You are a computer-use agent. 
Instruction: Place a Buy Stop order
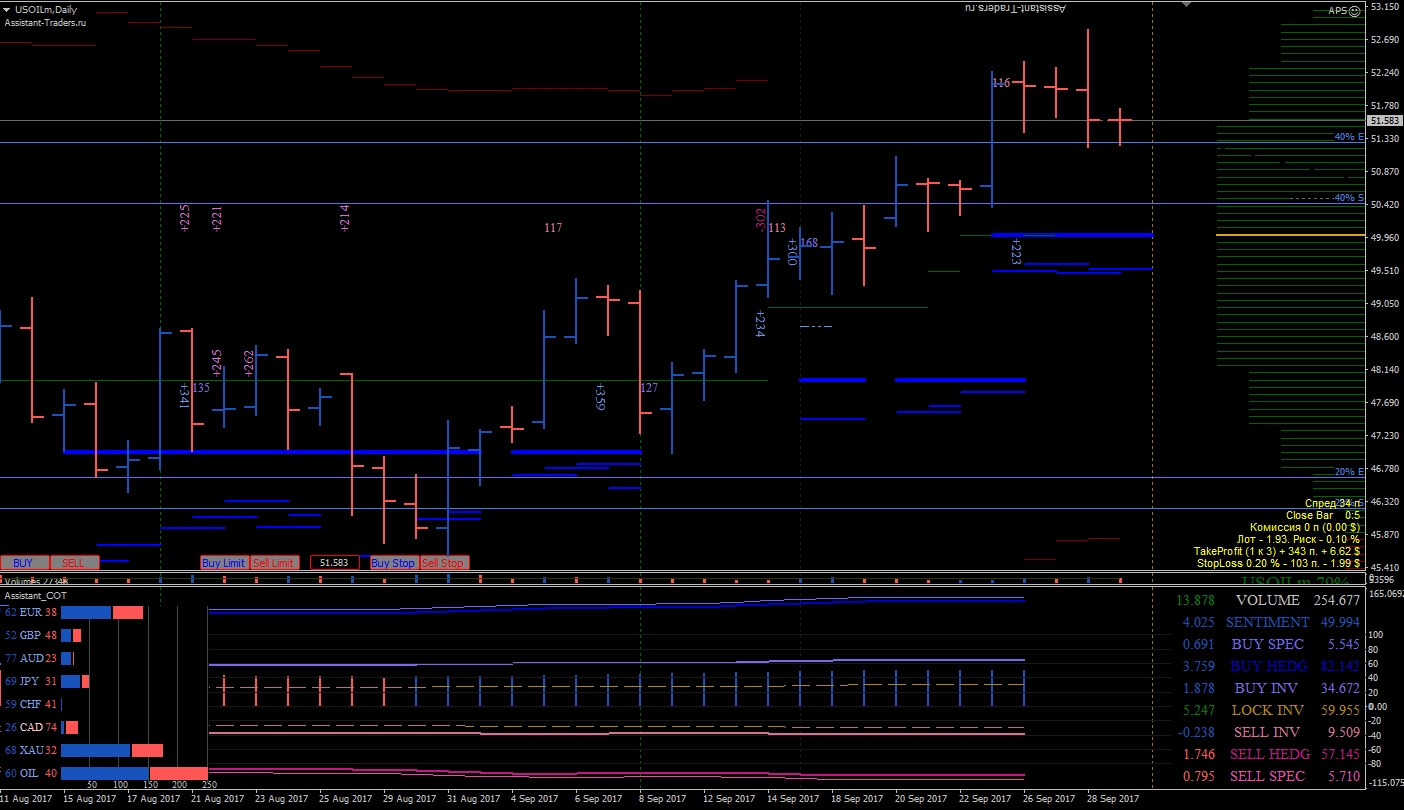(393, 563)
